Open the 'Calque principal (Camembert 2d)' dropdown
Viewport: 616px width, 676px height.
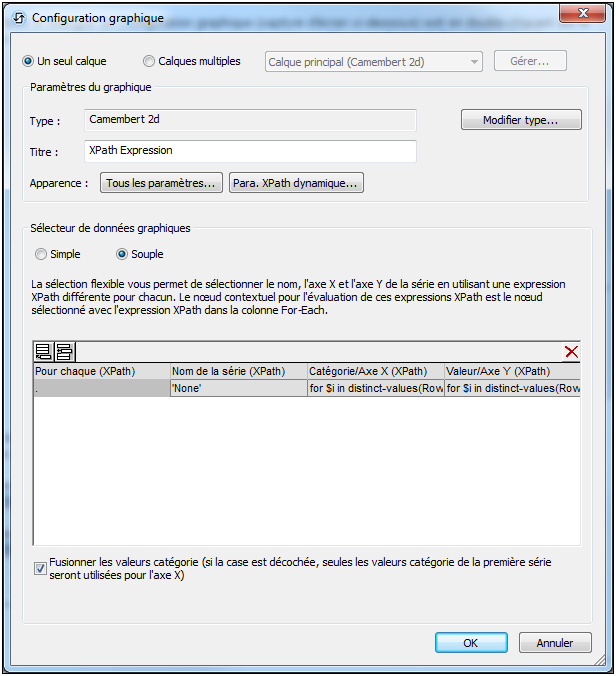[x=374, y=62]
